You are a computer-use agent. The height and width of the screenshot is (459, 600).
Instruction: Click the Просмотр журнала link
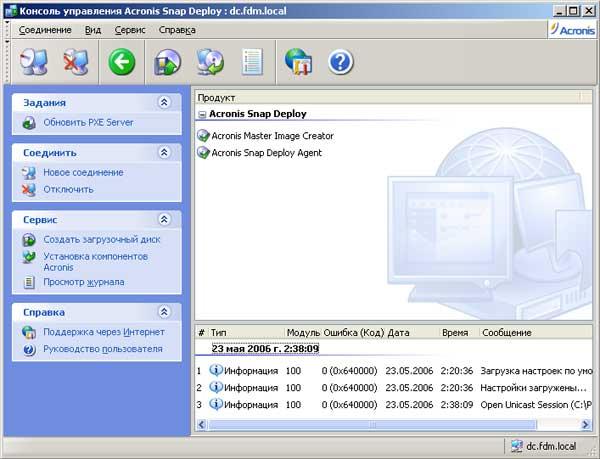84,282
